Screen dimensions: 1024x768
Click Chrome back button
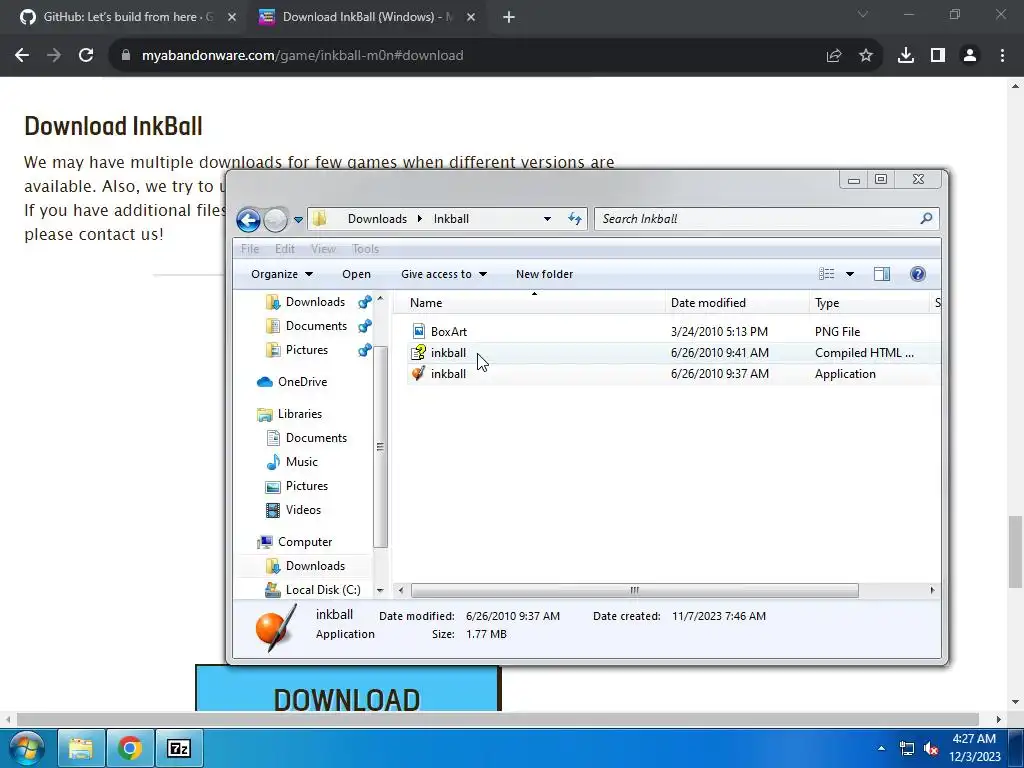22,56
